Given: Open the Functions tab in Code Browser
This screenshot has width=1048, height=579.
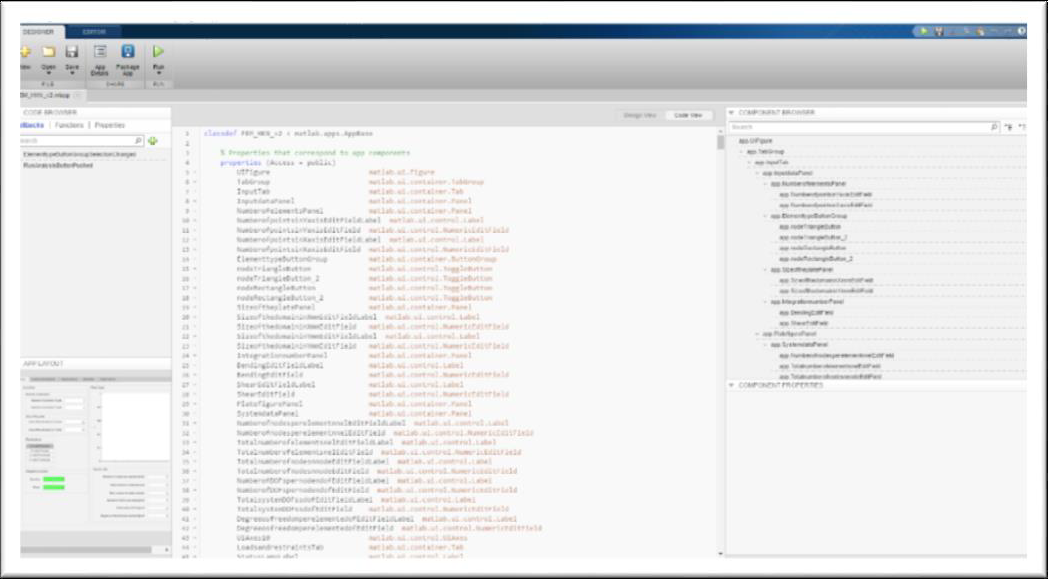Looking at the screenshot, I should click(x=69, y=126).
